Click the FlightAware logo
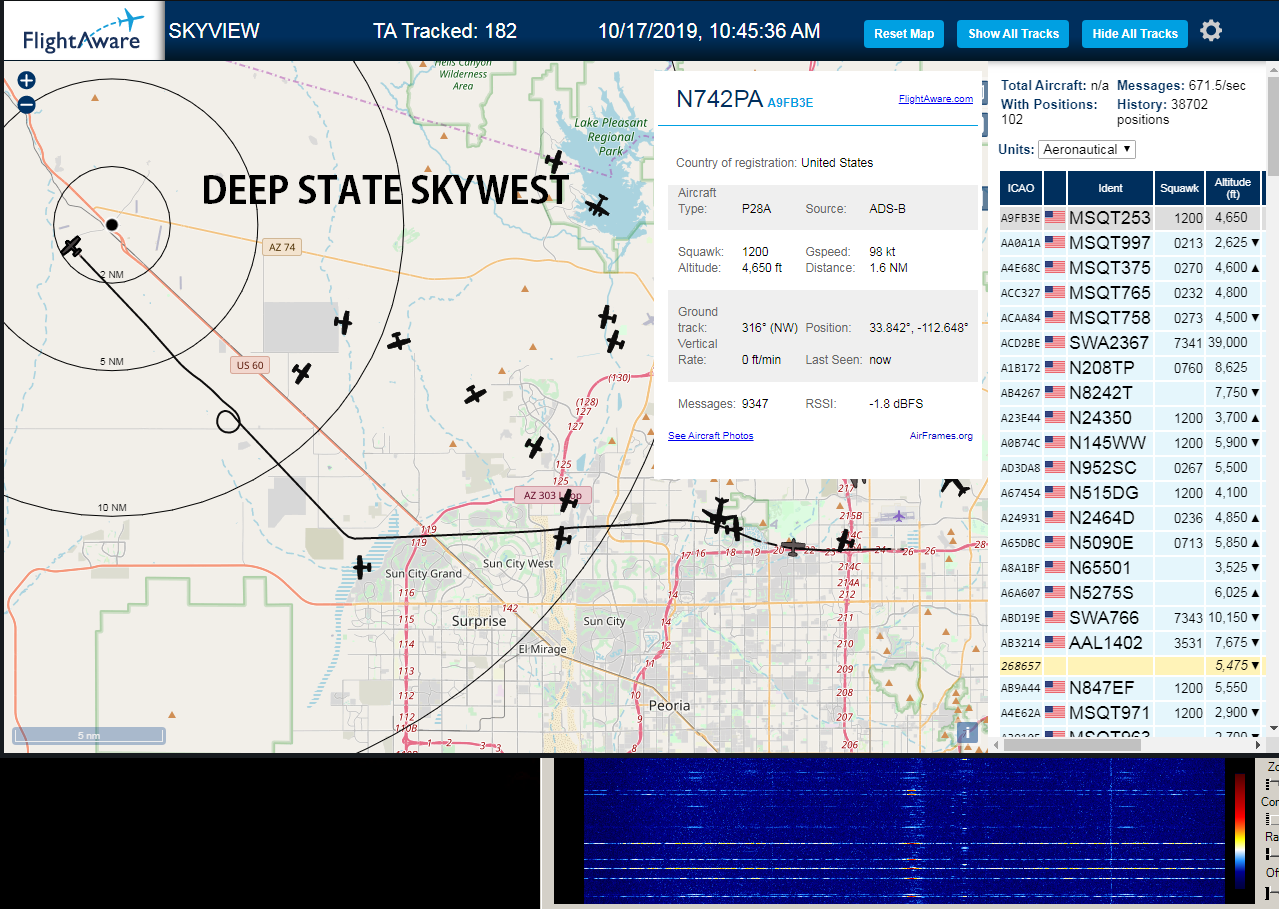Image resolution: width=1279 pixels, height=909 pixels. pyautogui.click(x=82, y=31)
